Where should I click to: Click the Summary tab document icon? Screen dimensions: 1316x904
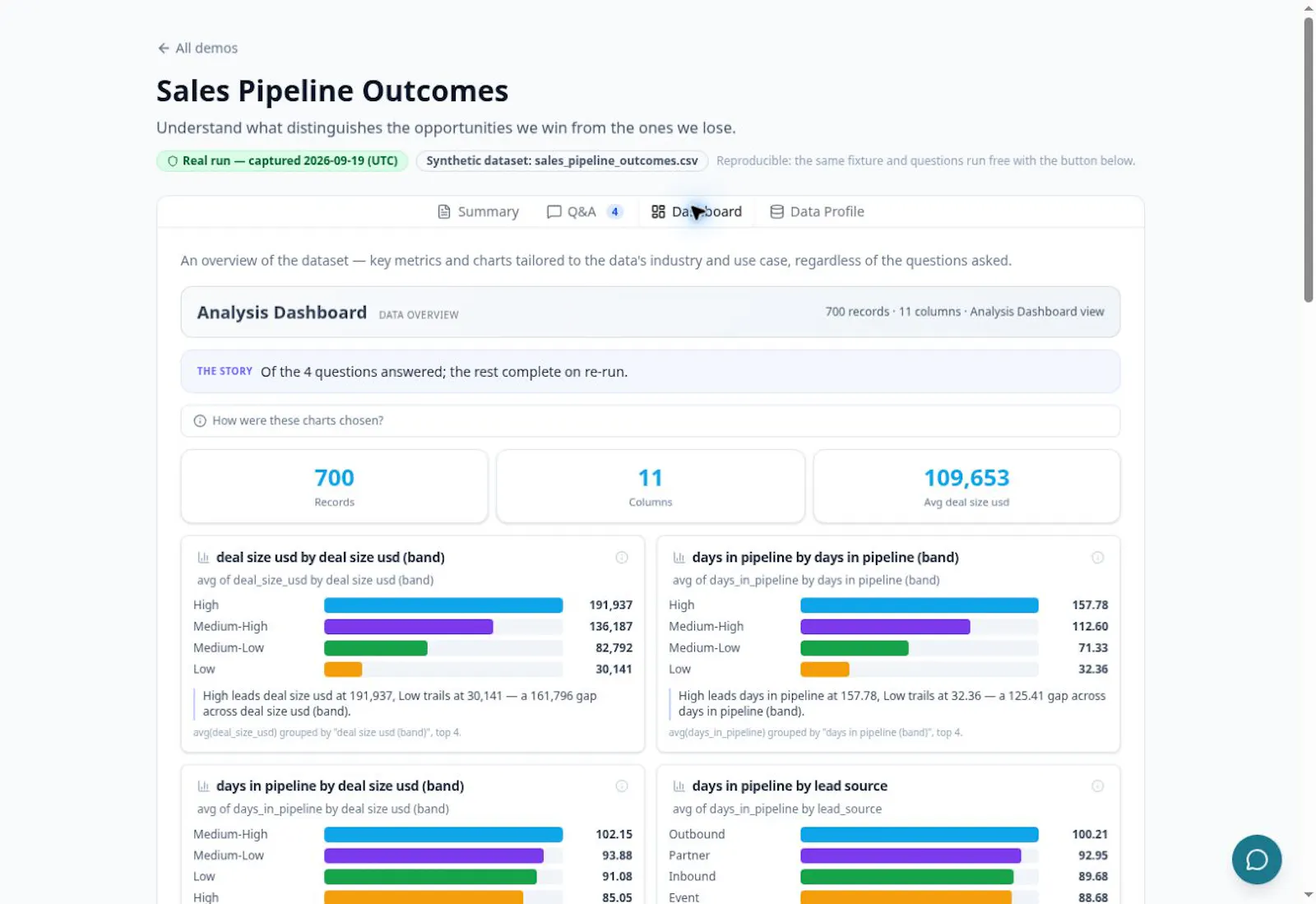click(x=444, y=212)
